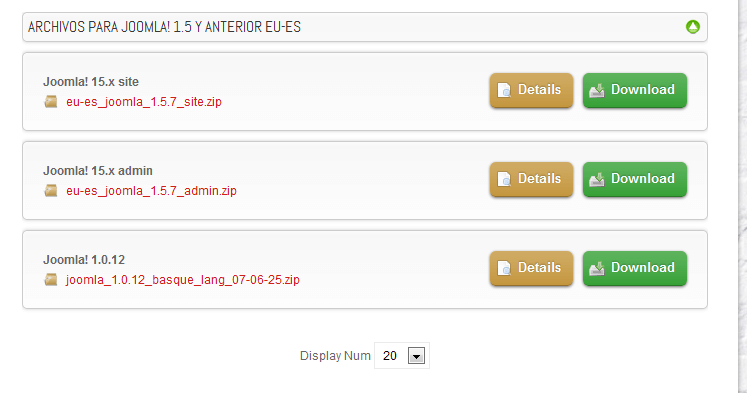Click download tray icon for Joomla 15.x site

point(597,90)
